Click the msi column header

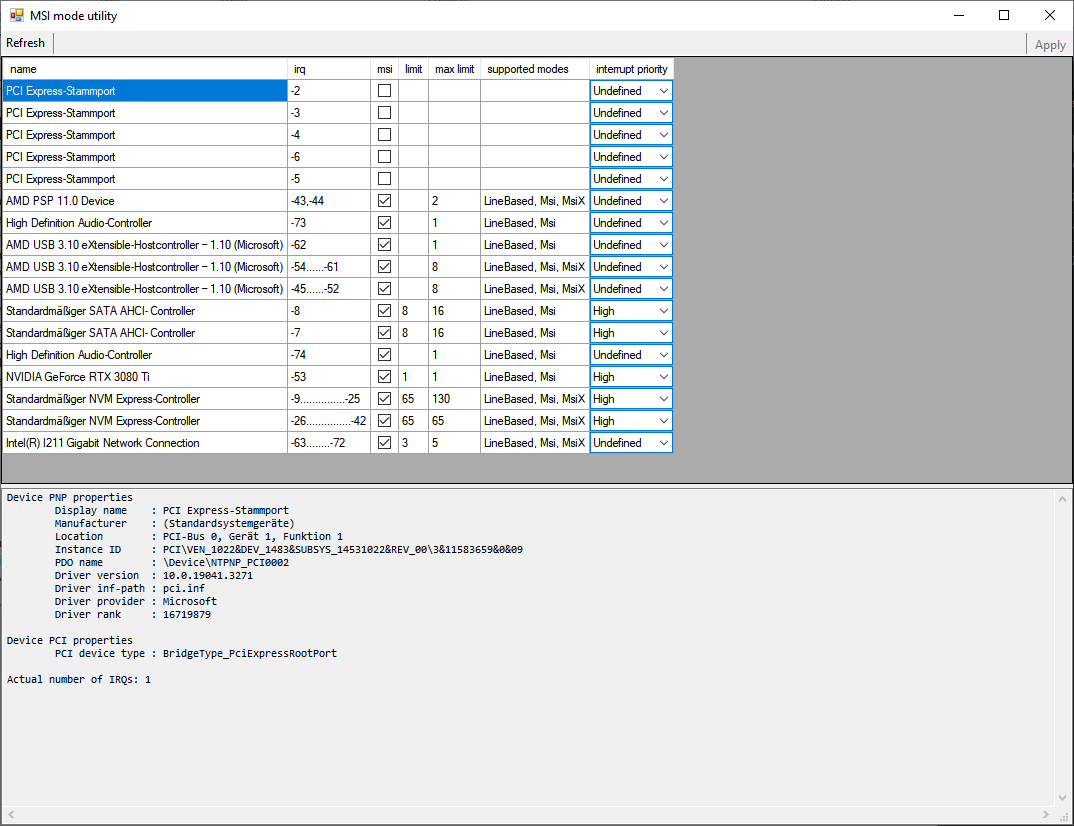pyautogui.click(x=385, y=69)
